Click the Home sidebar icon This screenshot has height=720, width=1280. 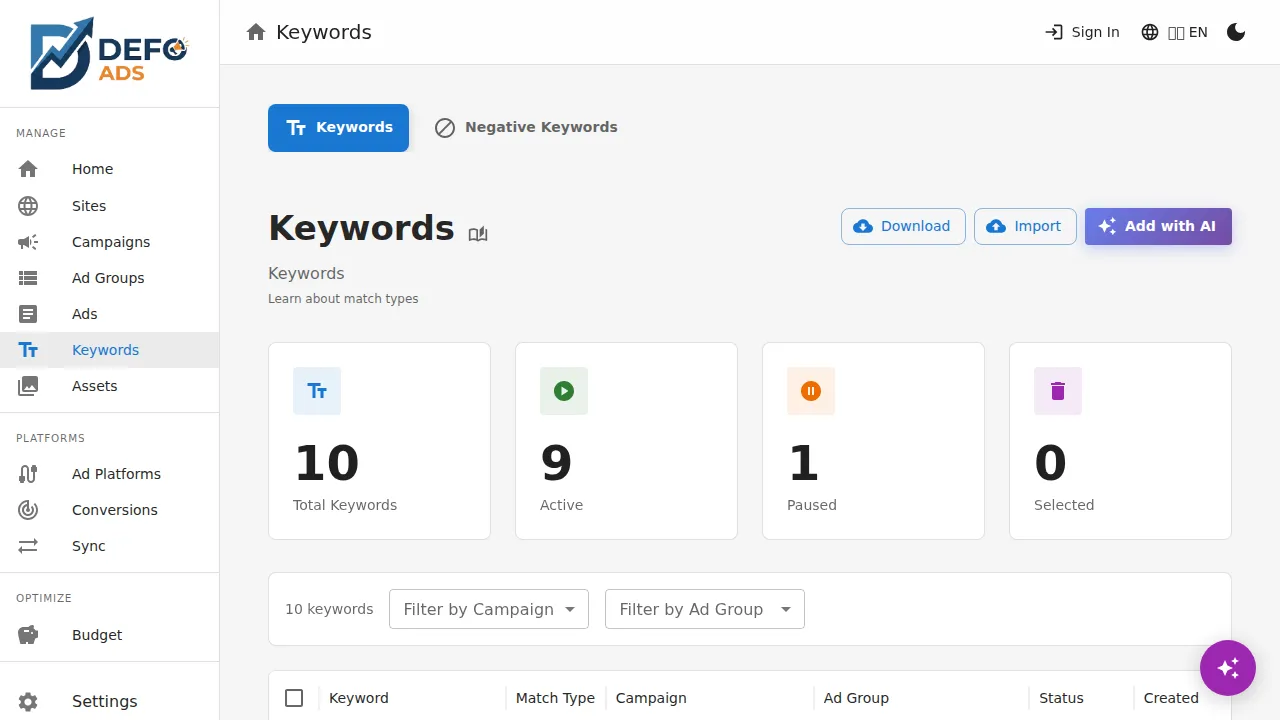click(x=28, y=169)
